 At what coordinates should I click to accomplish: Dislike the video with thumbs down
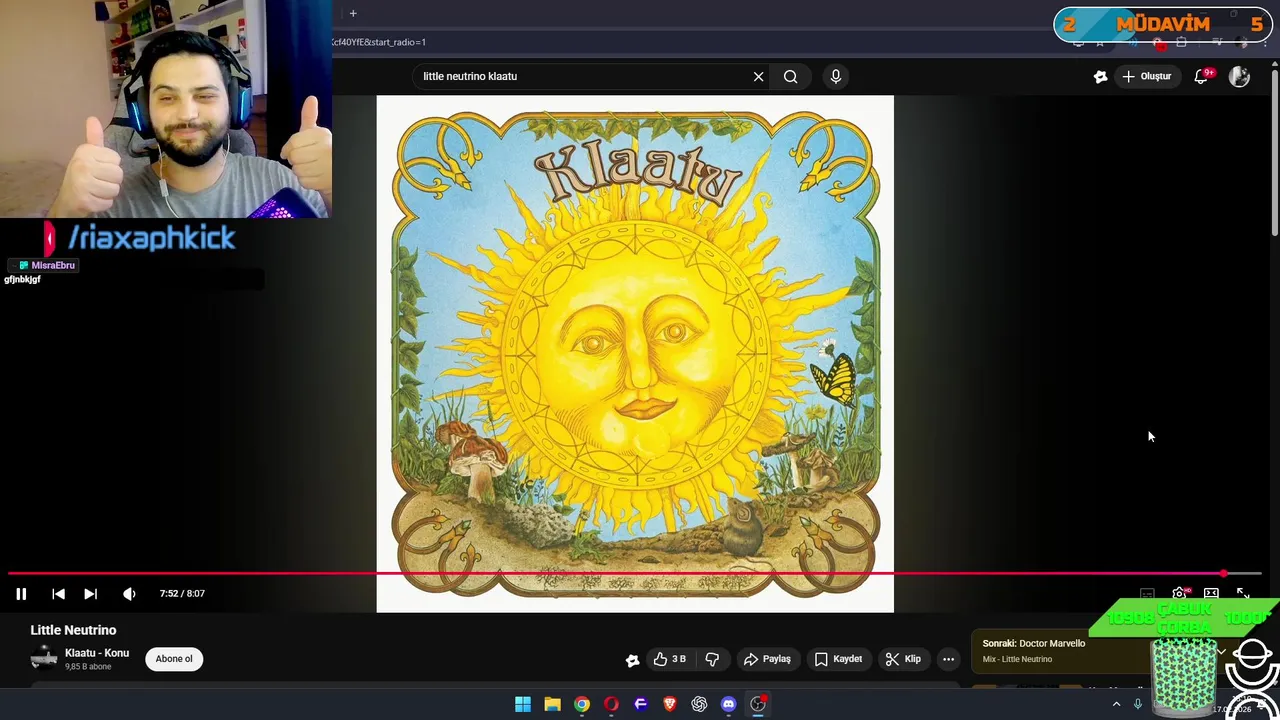pyautogui.click(x=712, y=659)
